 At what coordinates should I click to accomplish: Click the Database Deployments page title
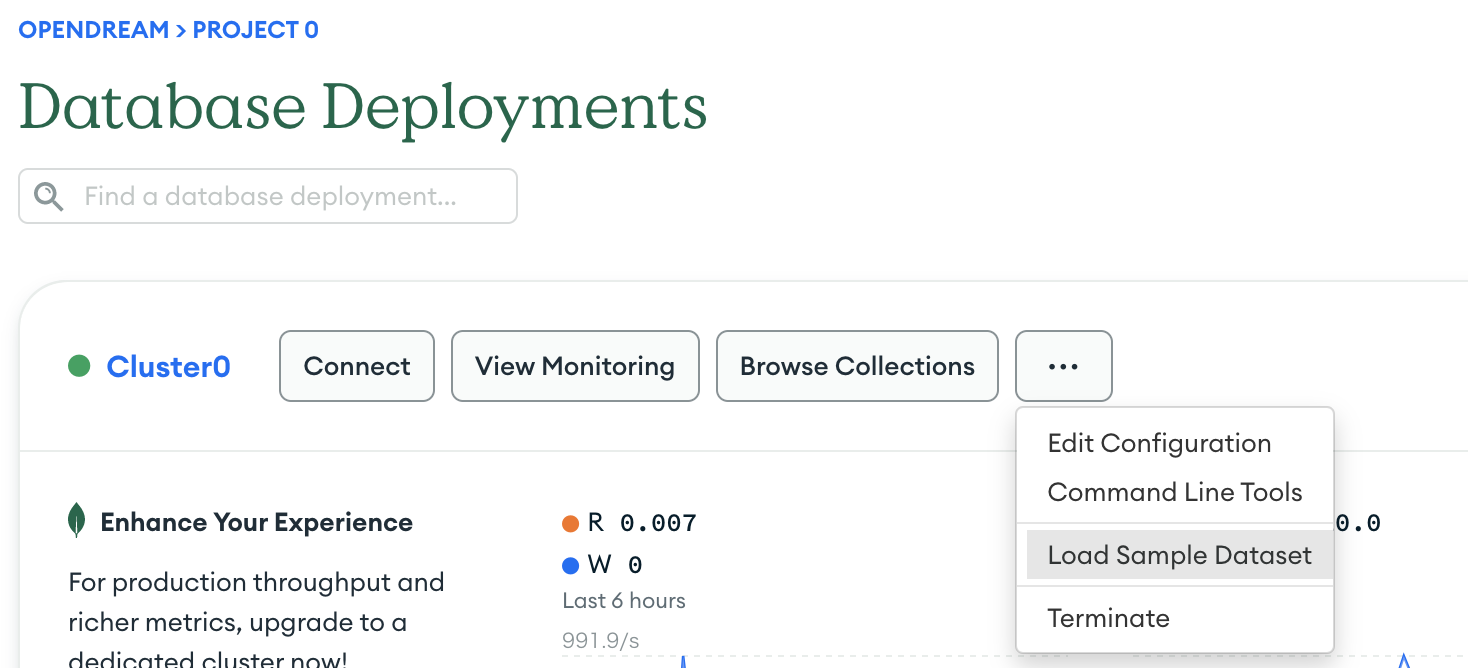tap(363, 106)
